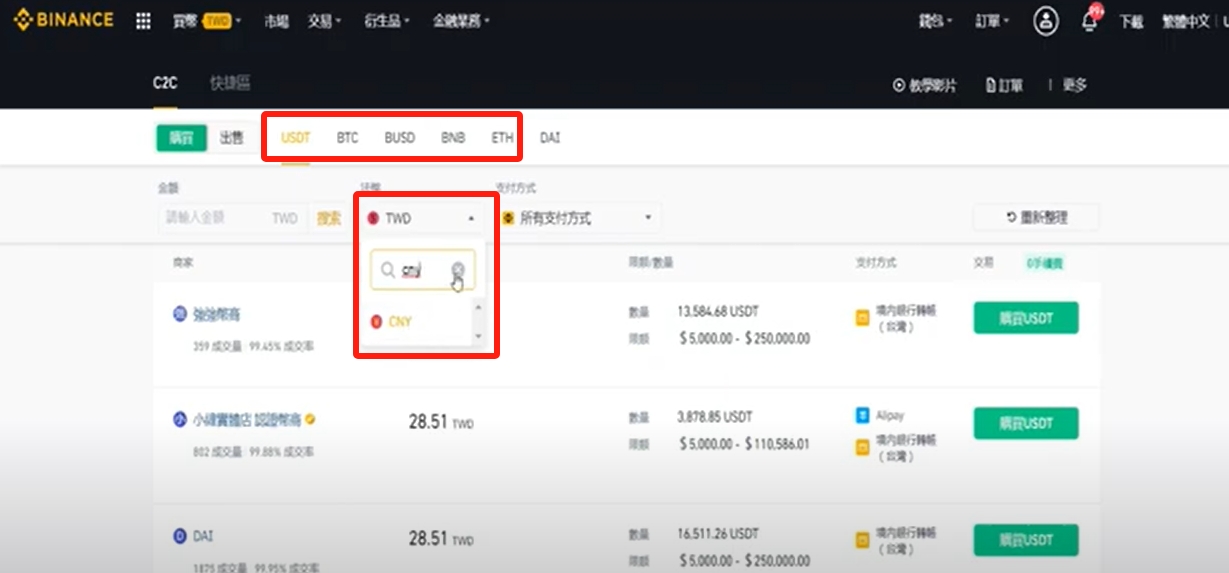Click 購買USDT for the 16,511.26 USDT offer
Screen dimensions: 1229x573
[x=1026, y=540]
